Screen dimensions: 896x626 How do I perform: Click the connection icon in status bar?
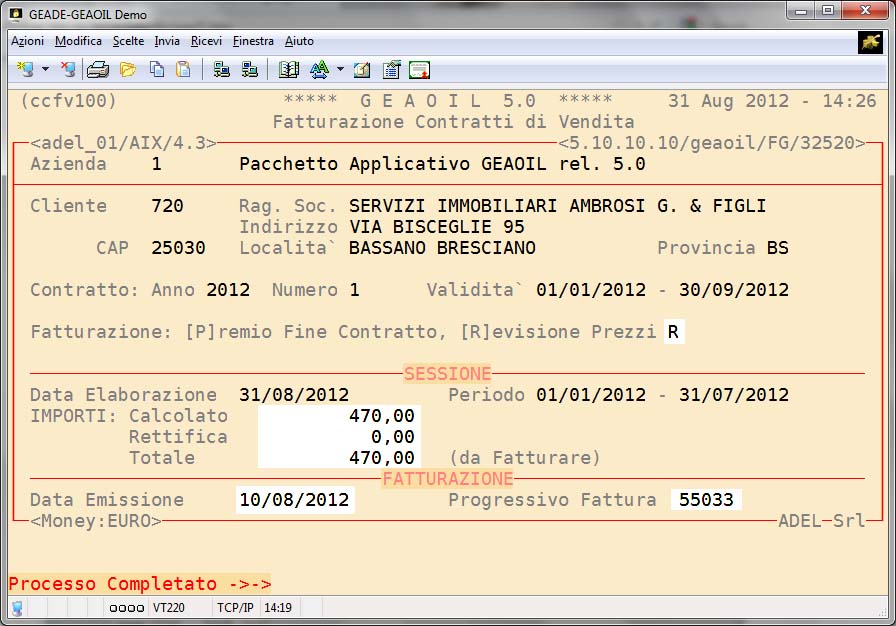click(17, 608)
